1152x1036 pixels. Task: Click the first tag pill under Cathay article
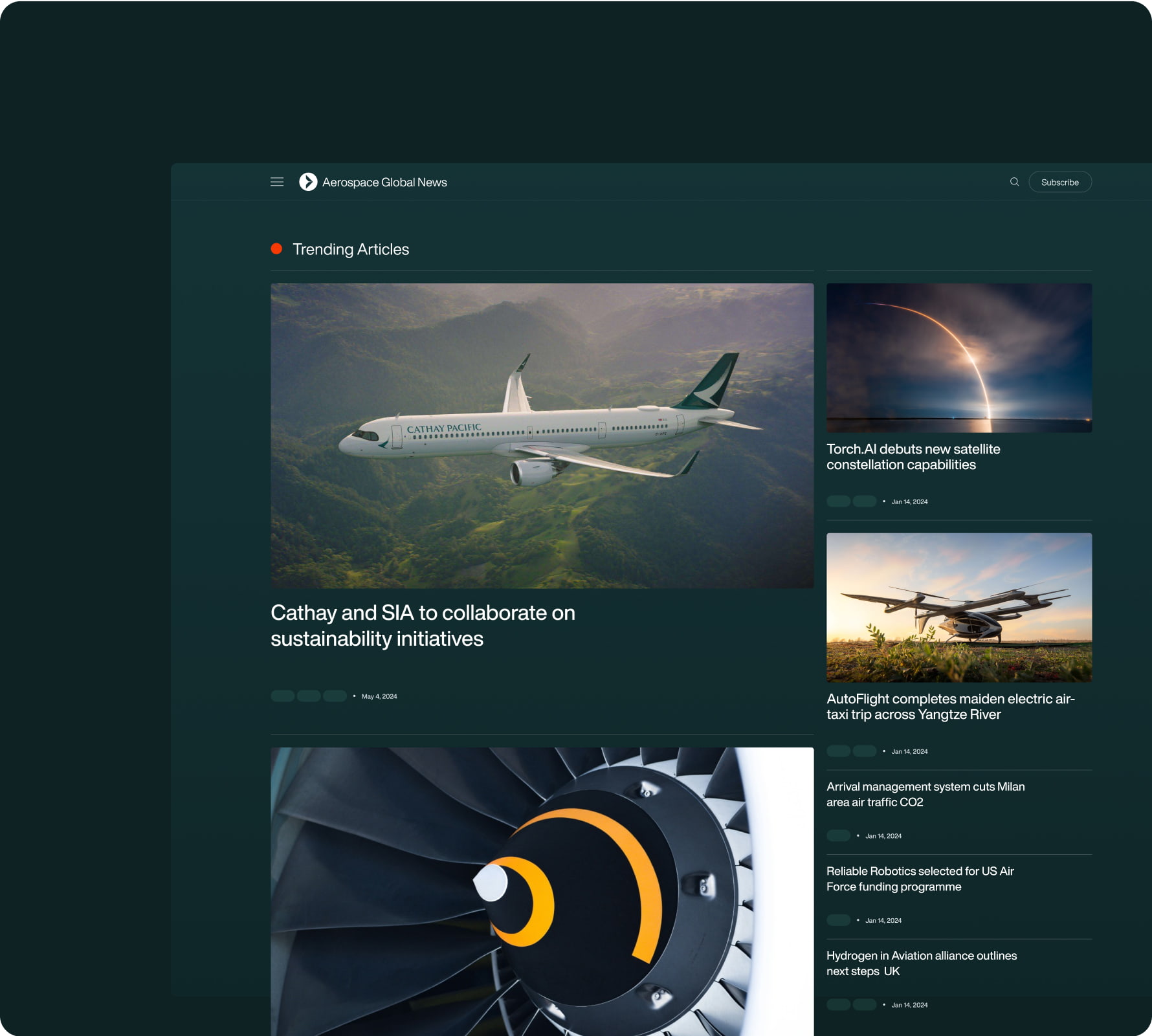282,696
